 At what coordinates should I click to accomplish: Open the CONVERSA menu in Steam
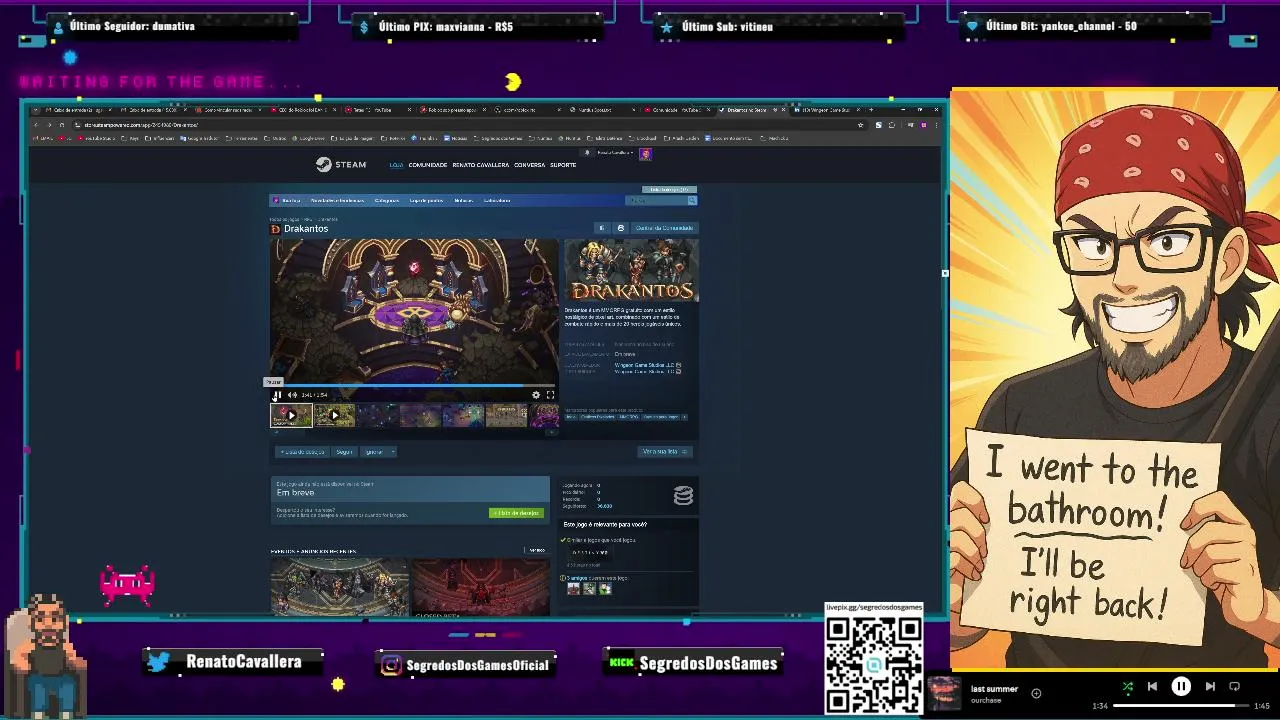530,165
